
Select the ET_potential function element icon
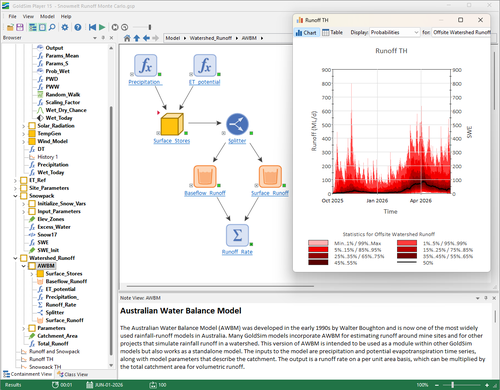point(205,66)
